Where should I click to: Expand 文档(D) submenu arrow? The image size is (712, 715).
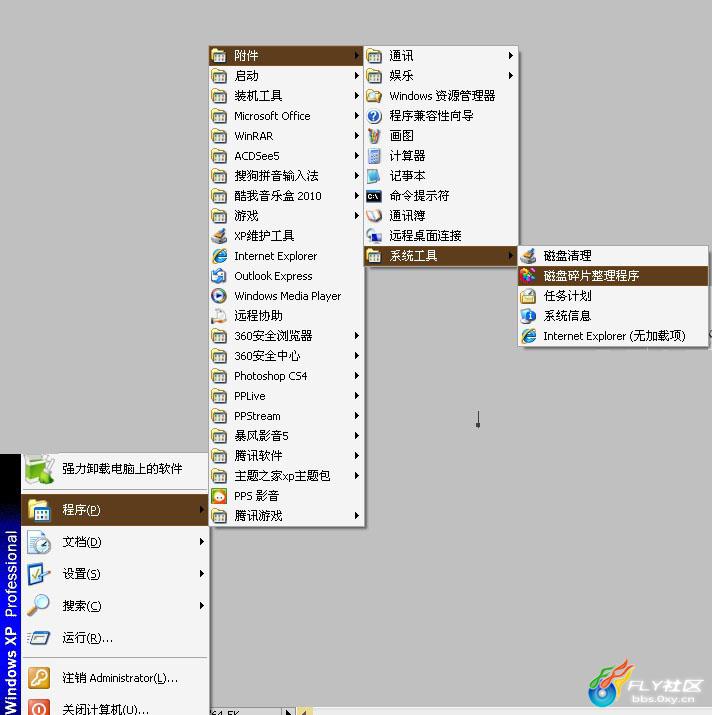[x=202, y=542]
